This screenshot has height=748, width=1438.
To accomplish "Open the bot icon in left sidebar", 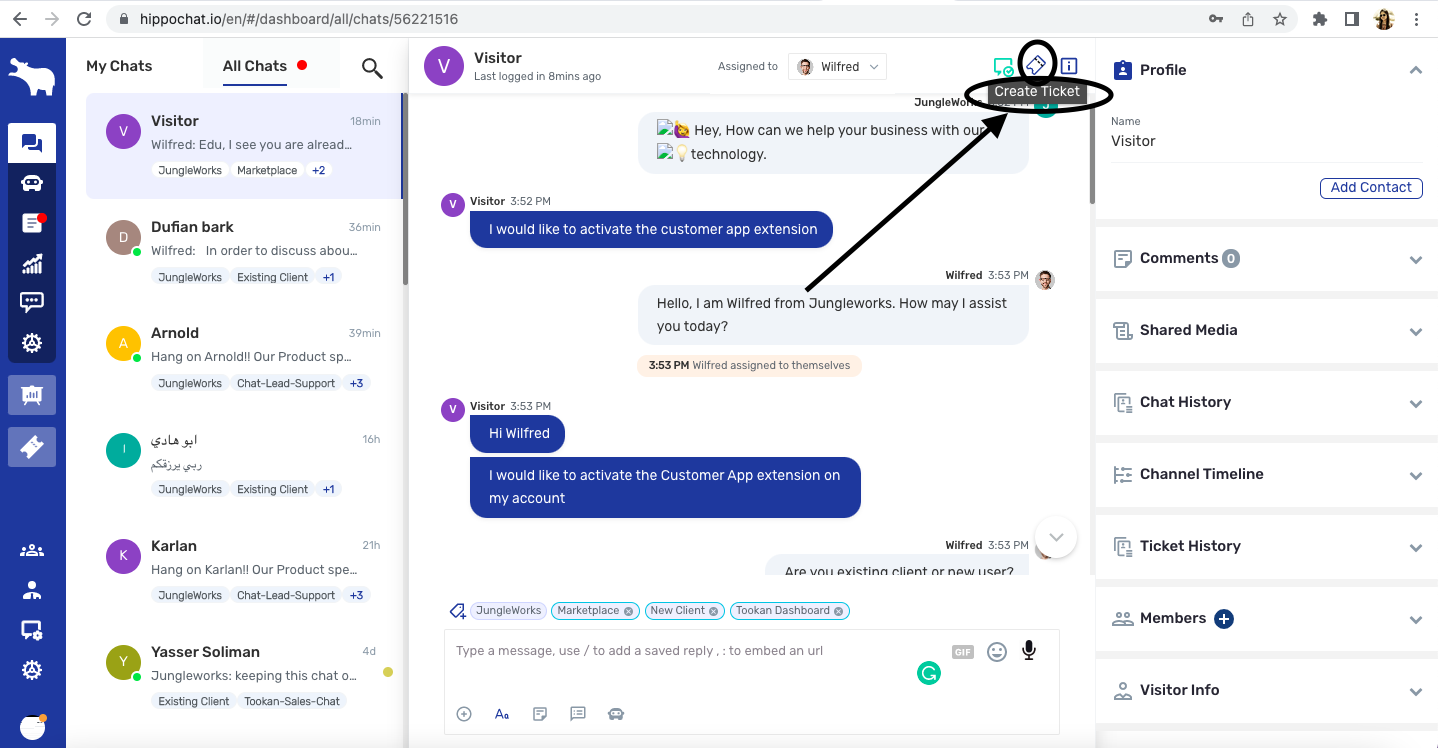I will click(x=32, y=183).
